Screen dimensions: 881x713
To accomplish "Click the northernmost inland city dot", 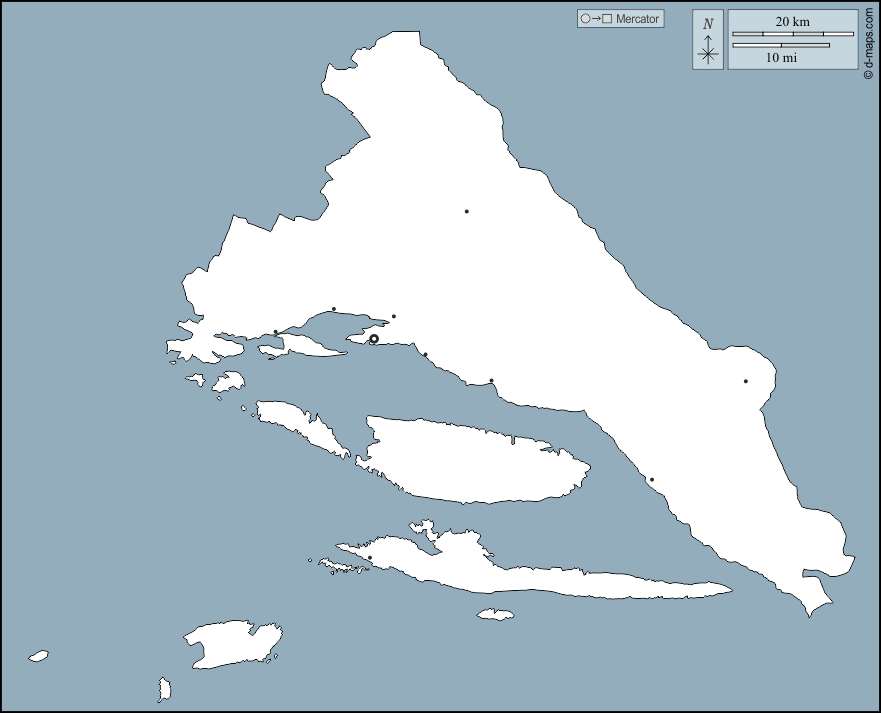I will click(466, 211).
